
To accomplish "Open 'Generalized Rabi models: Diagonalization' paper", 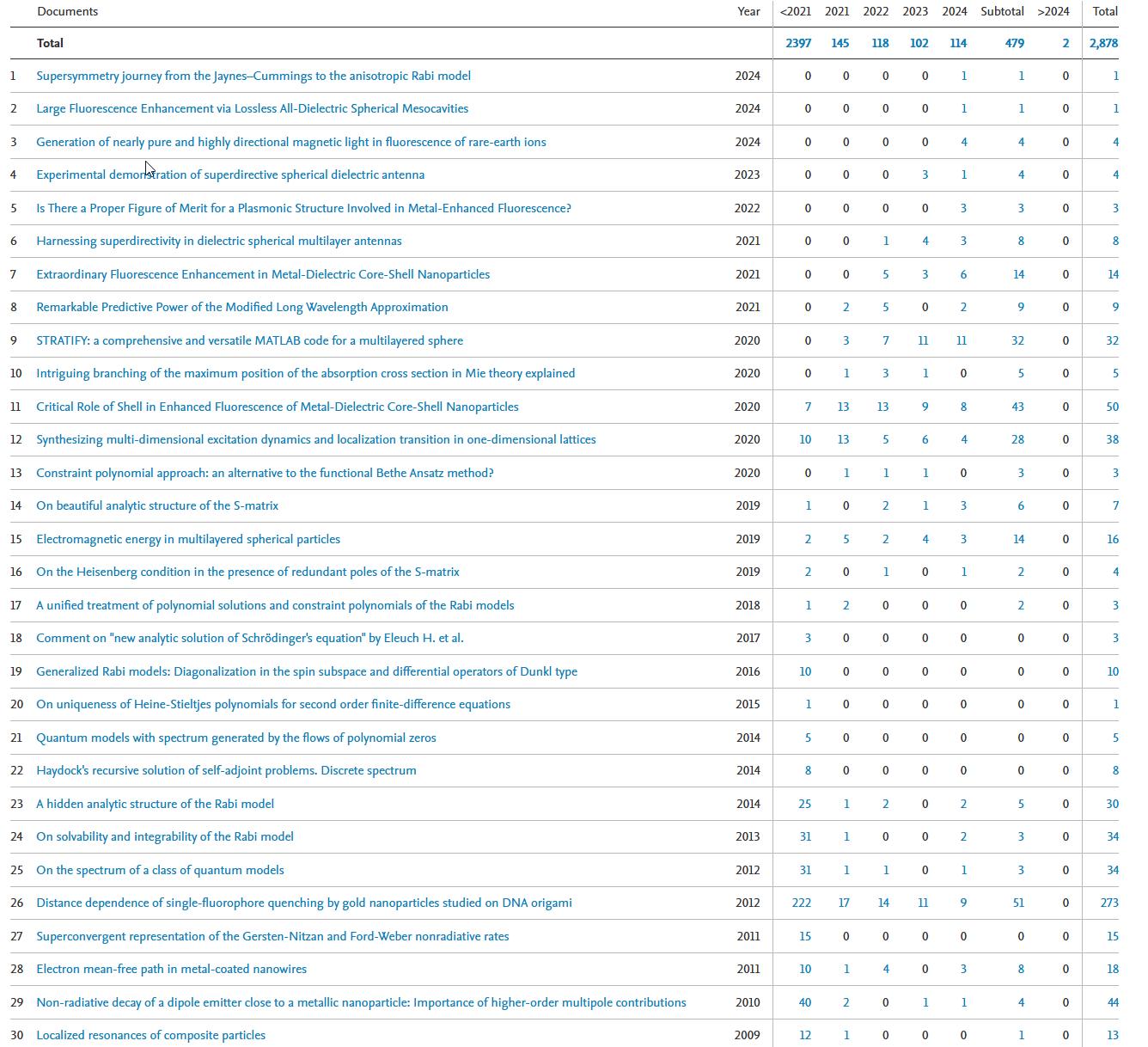I will pyautogui.click(x=307, y=671).
